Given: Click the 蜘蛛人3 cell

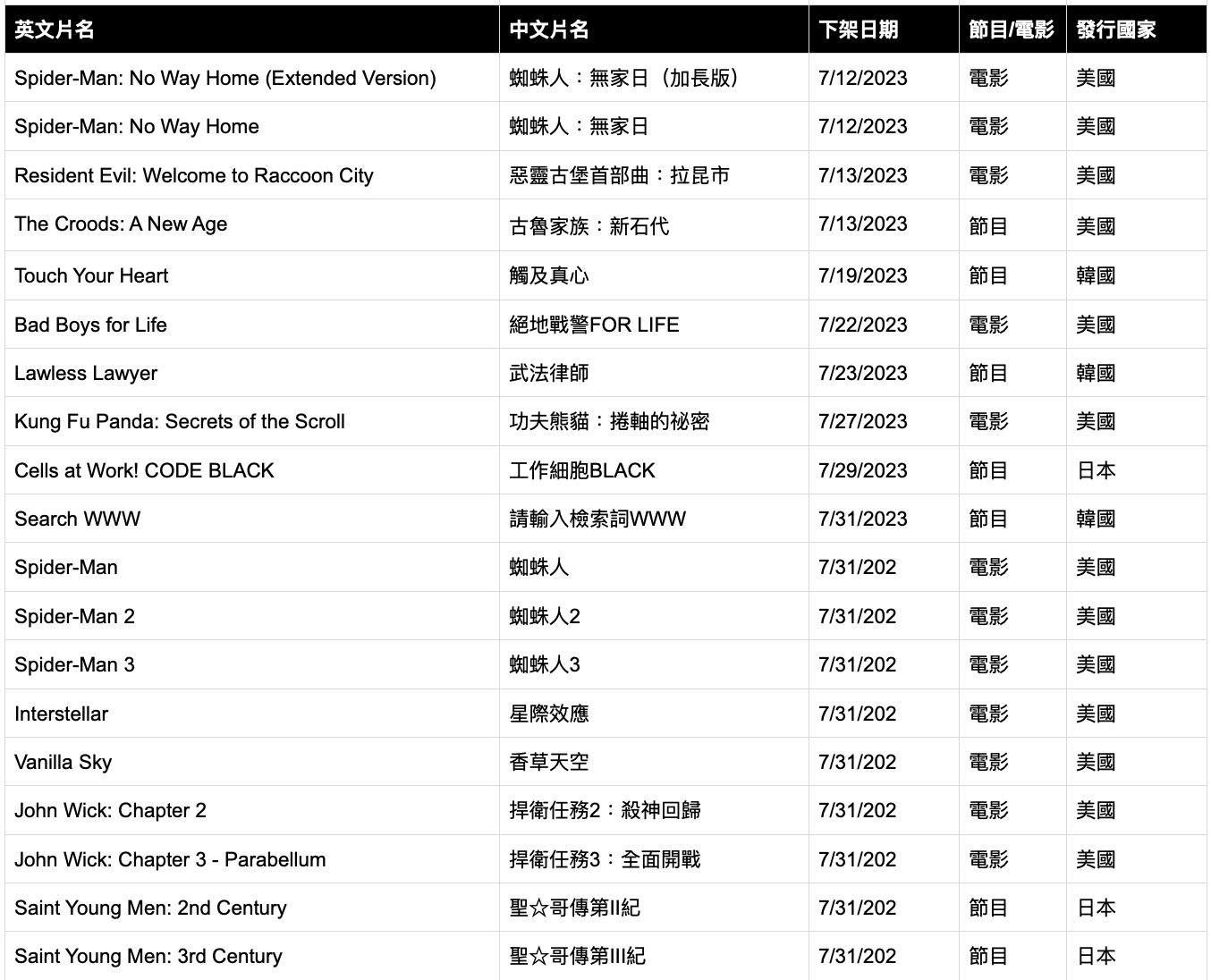Looking at the screenshot, I should pos(654,664).
